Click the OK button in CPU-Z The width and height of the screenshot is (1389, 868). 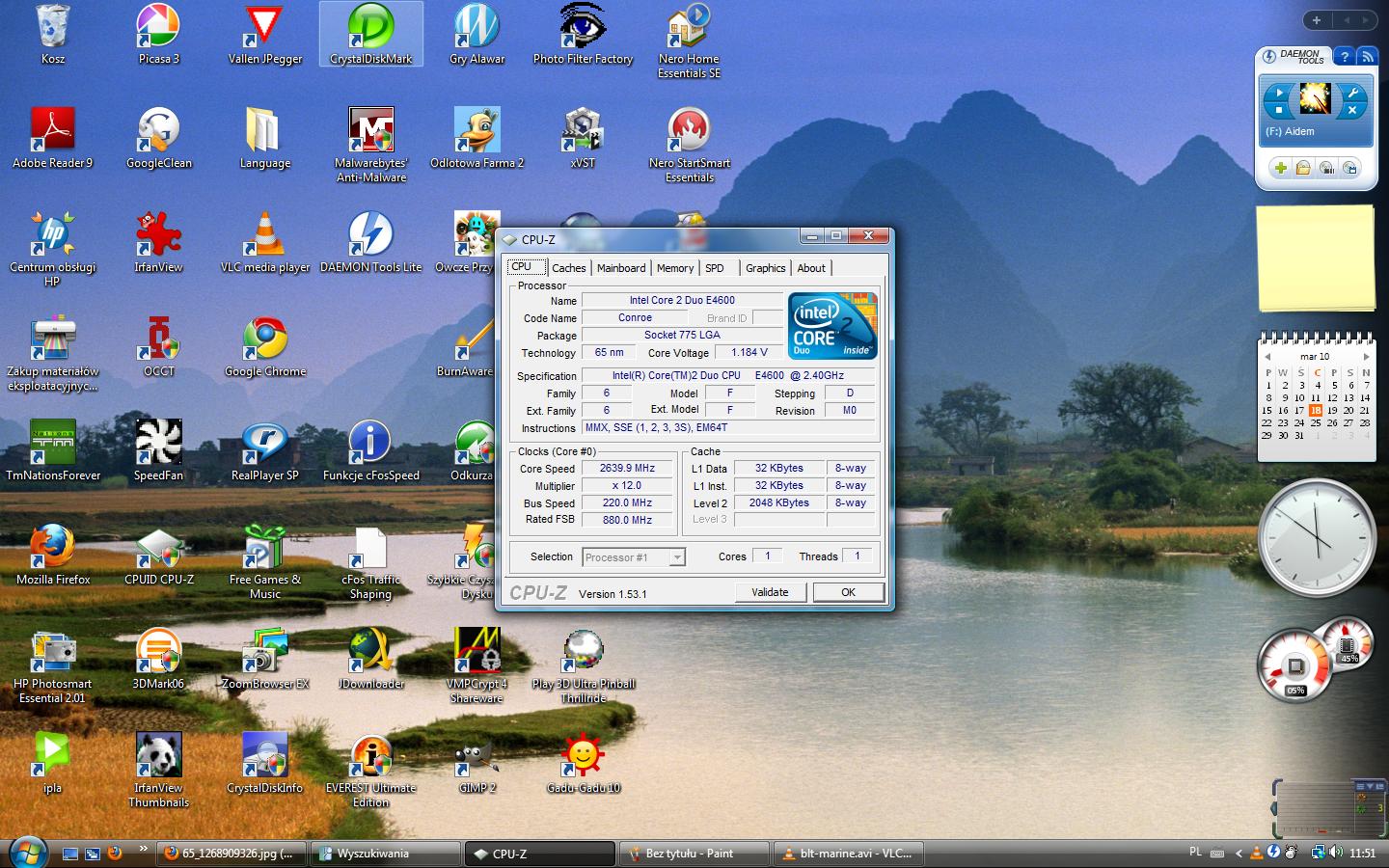click(x=848, y=592)
